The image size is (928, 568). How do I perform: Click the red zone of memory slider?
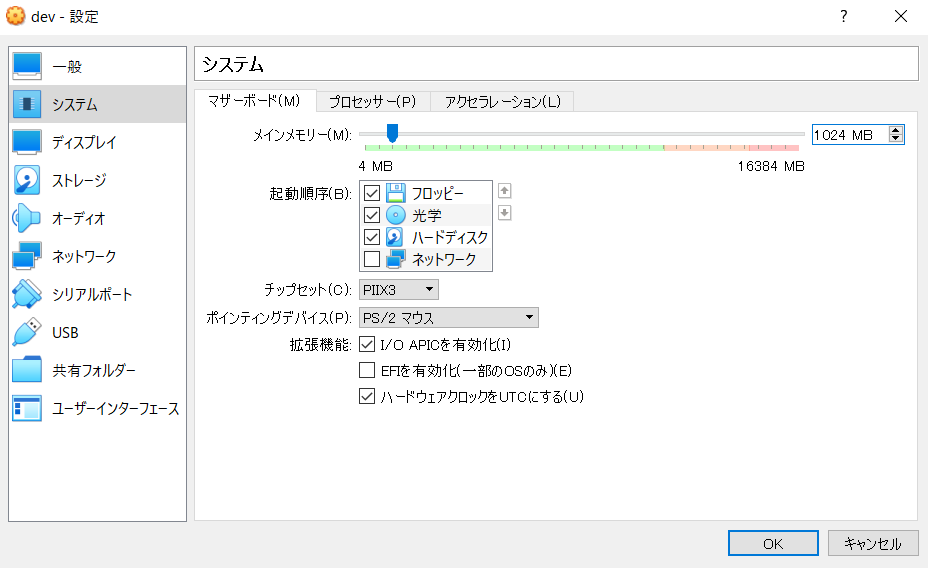coord(774,147)
